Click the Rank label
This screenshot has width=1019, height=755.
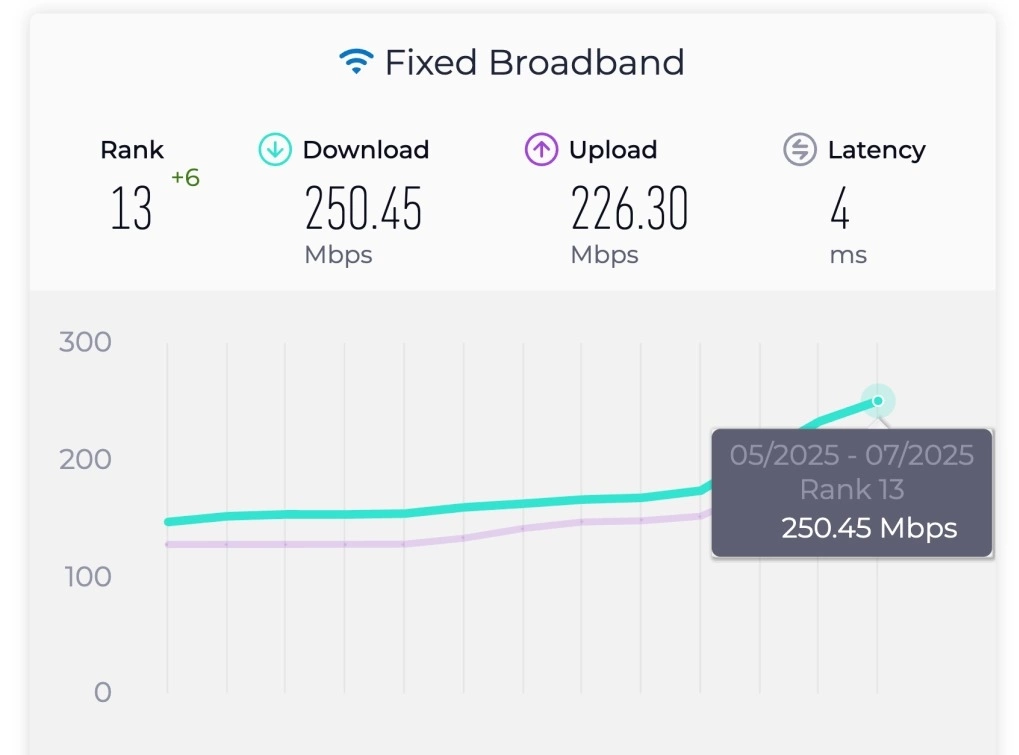point(132,150)
